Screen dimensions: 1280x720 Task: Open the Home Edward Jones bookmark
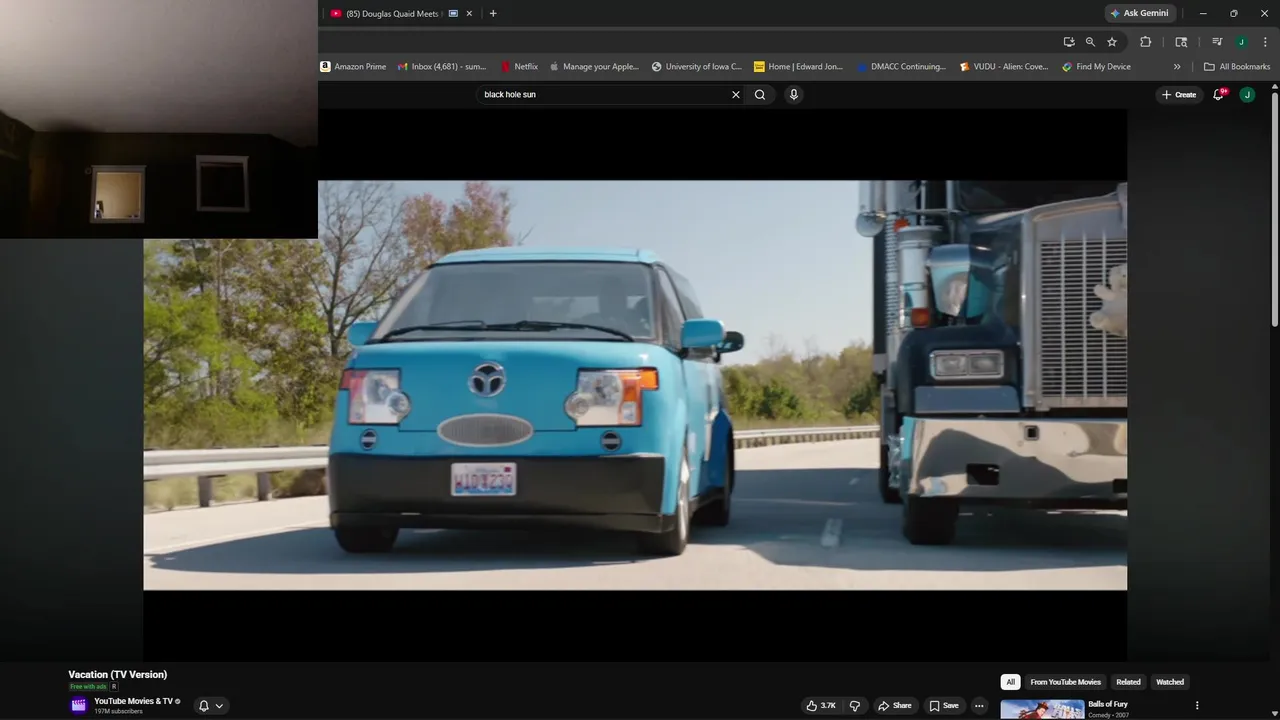click(798, 67)
